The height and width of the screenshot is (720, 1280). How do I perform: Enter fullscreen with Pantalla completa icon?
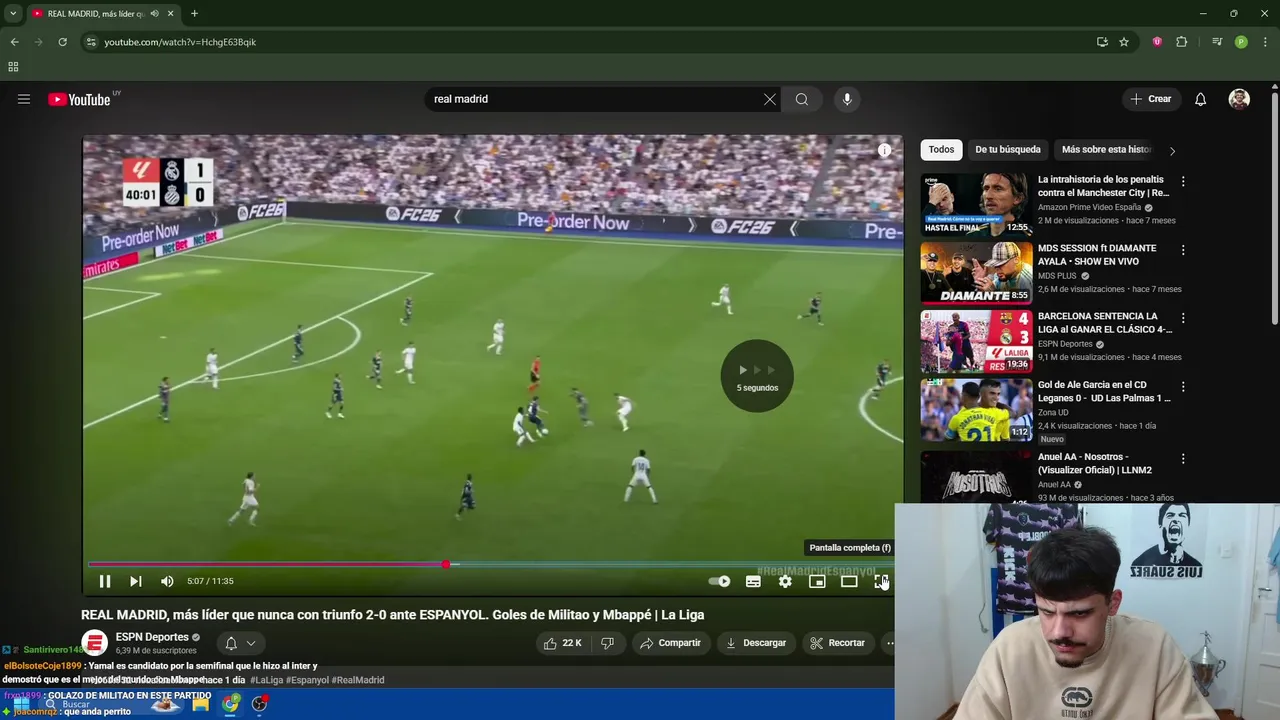[x=881, y=581]
